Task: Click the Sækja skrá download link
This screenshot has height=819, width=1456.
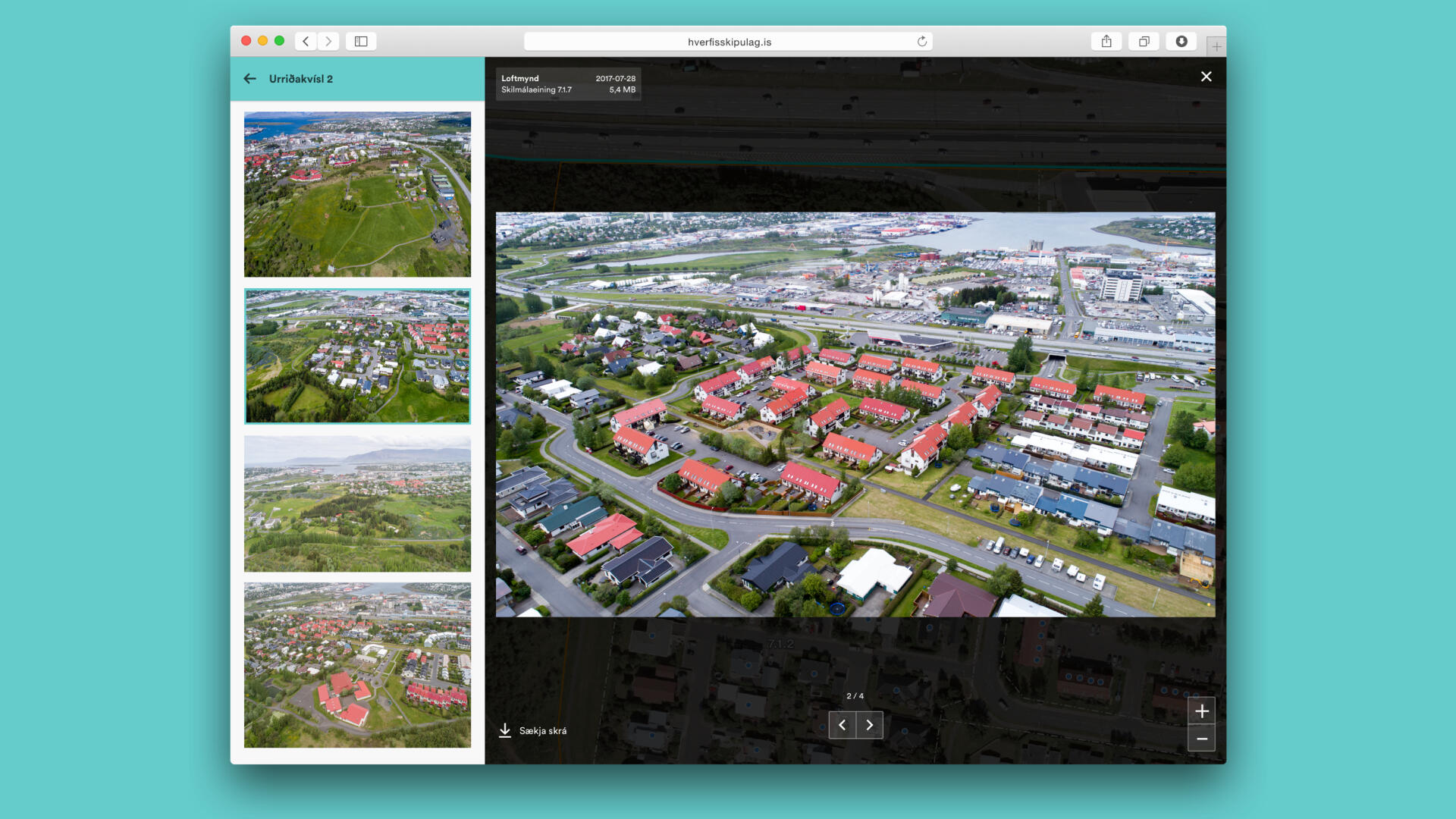Action: coord(543,731)
